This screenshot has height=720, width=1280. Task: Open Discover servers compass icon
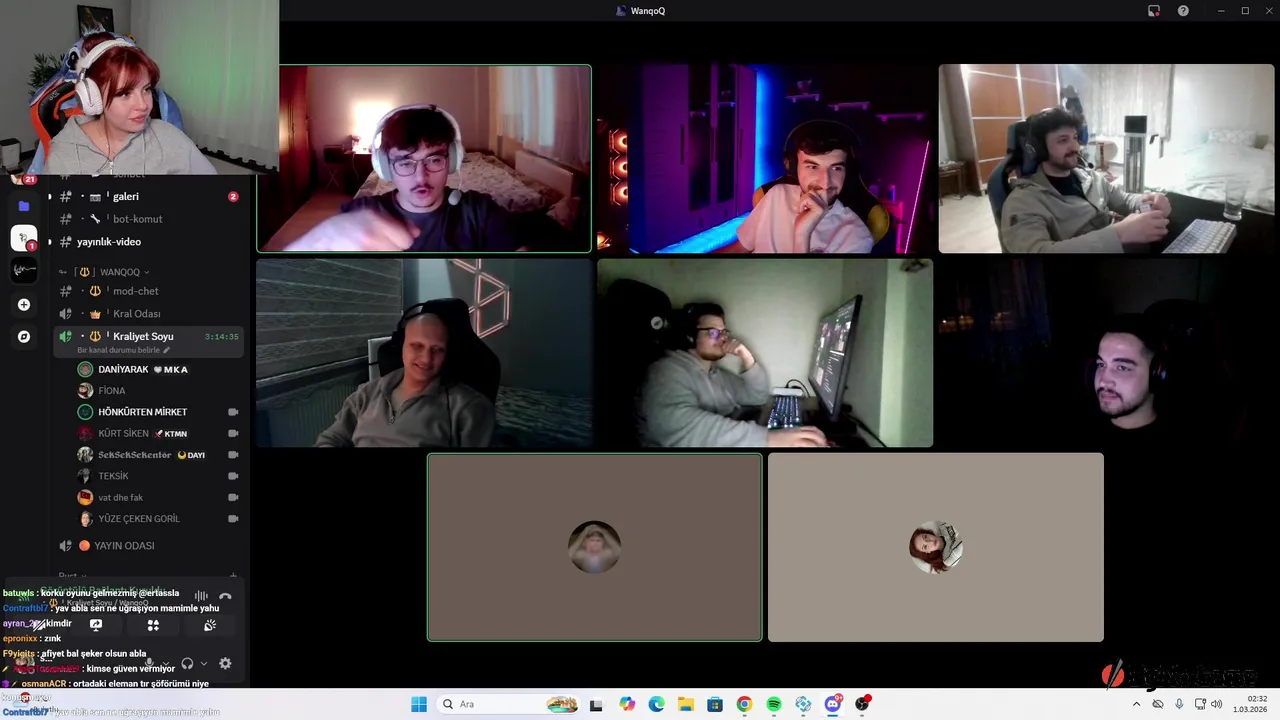pyautogui.click(x=24, y=337)
